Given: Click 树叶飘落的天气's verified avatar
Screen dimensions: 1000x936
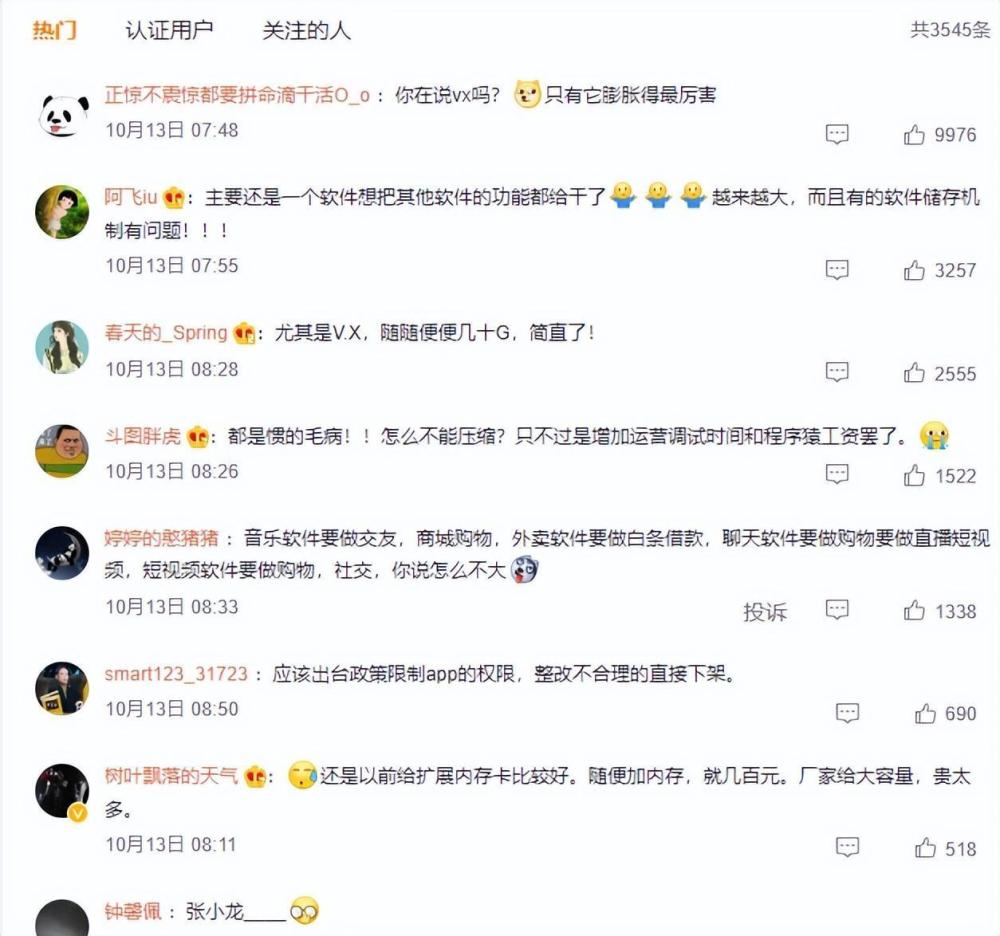Looking at the screenshot, I should pos(62,791).
